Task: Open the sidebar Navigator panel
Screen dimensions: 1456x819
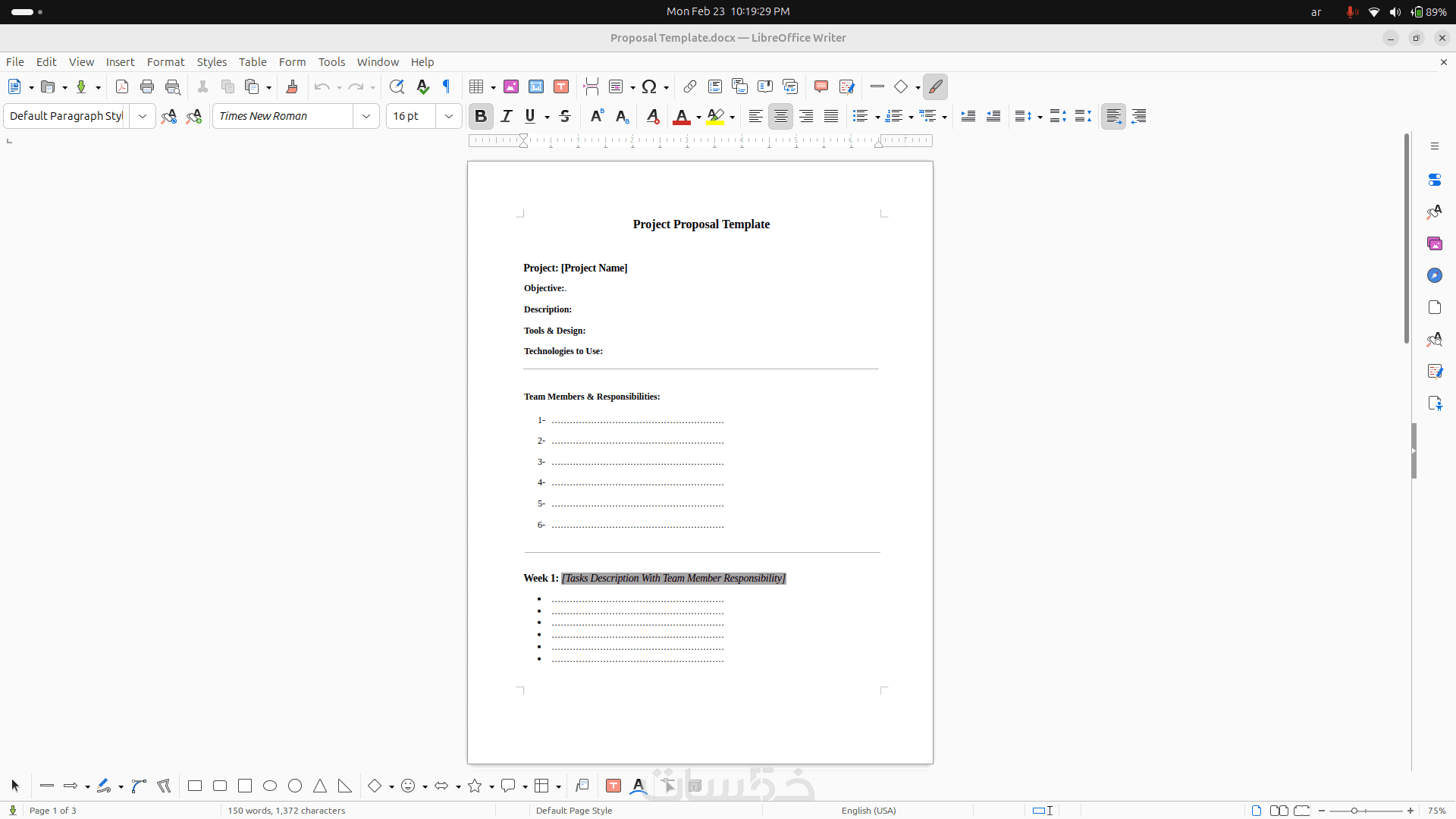Action: (x=1434, y=275)
